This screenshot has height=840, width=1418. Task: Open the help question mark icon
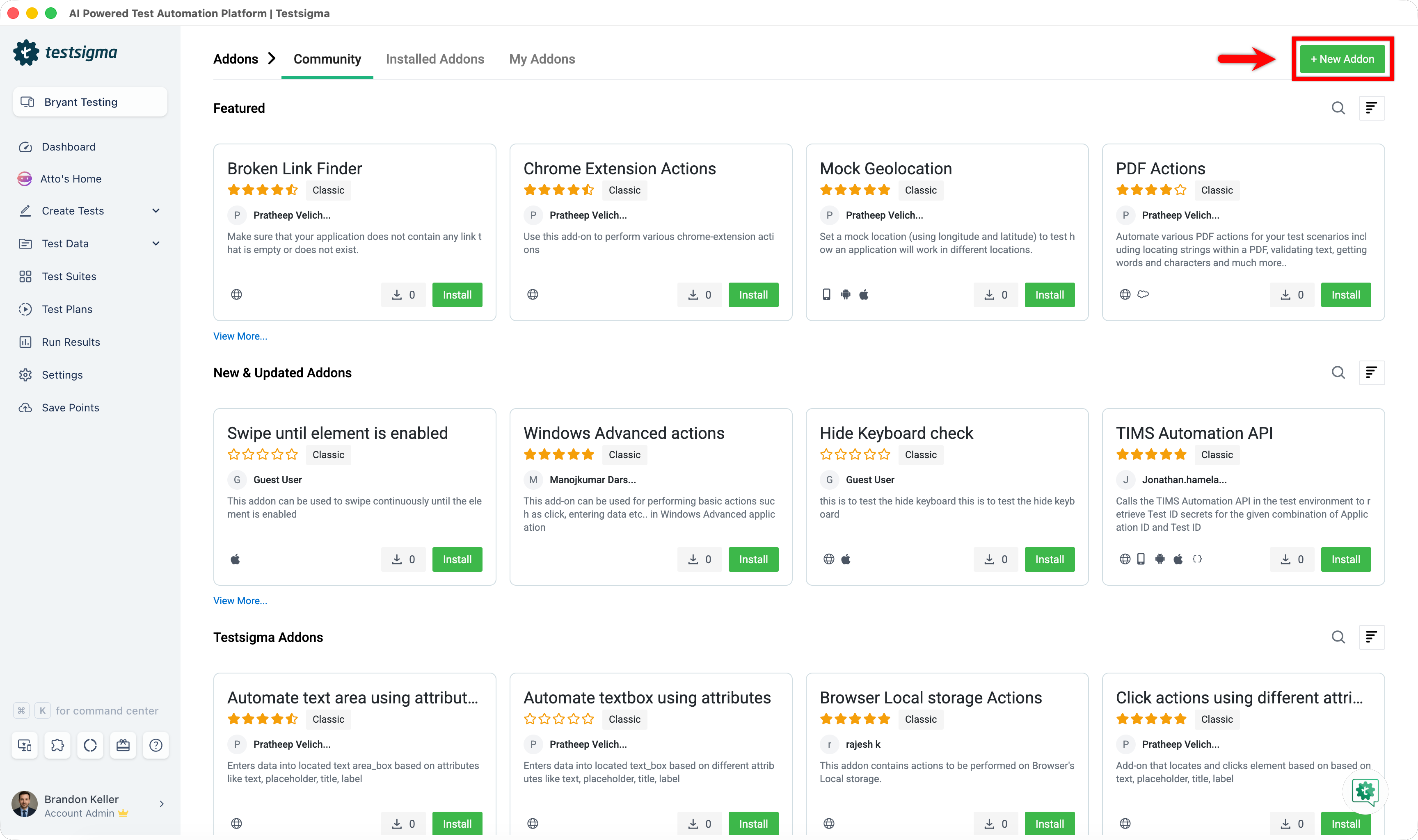pos(156,745)
